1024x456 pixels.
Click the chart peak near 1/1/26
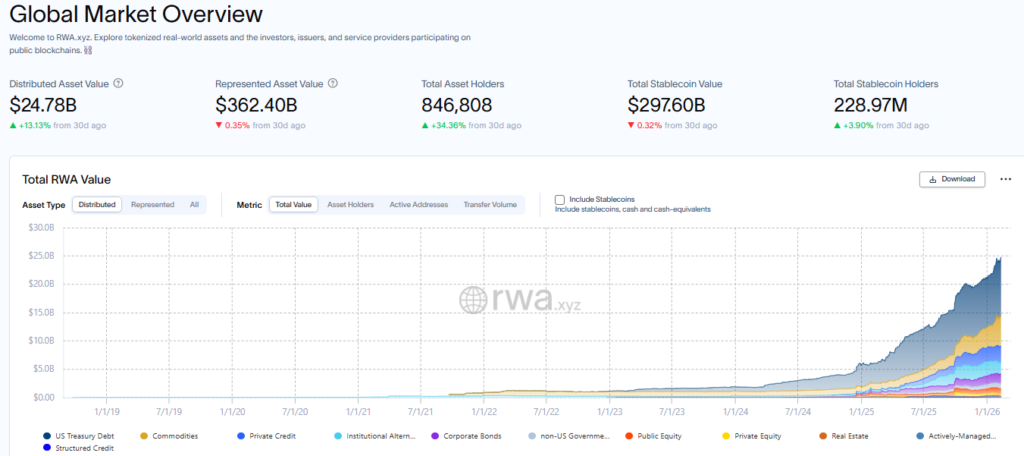[x=1001, y=257]
